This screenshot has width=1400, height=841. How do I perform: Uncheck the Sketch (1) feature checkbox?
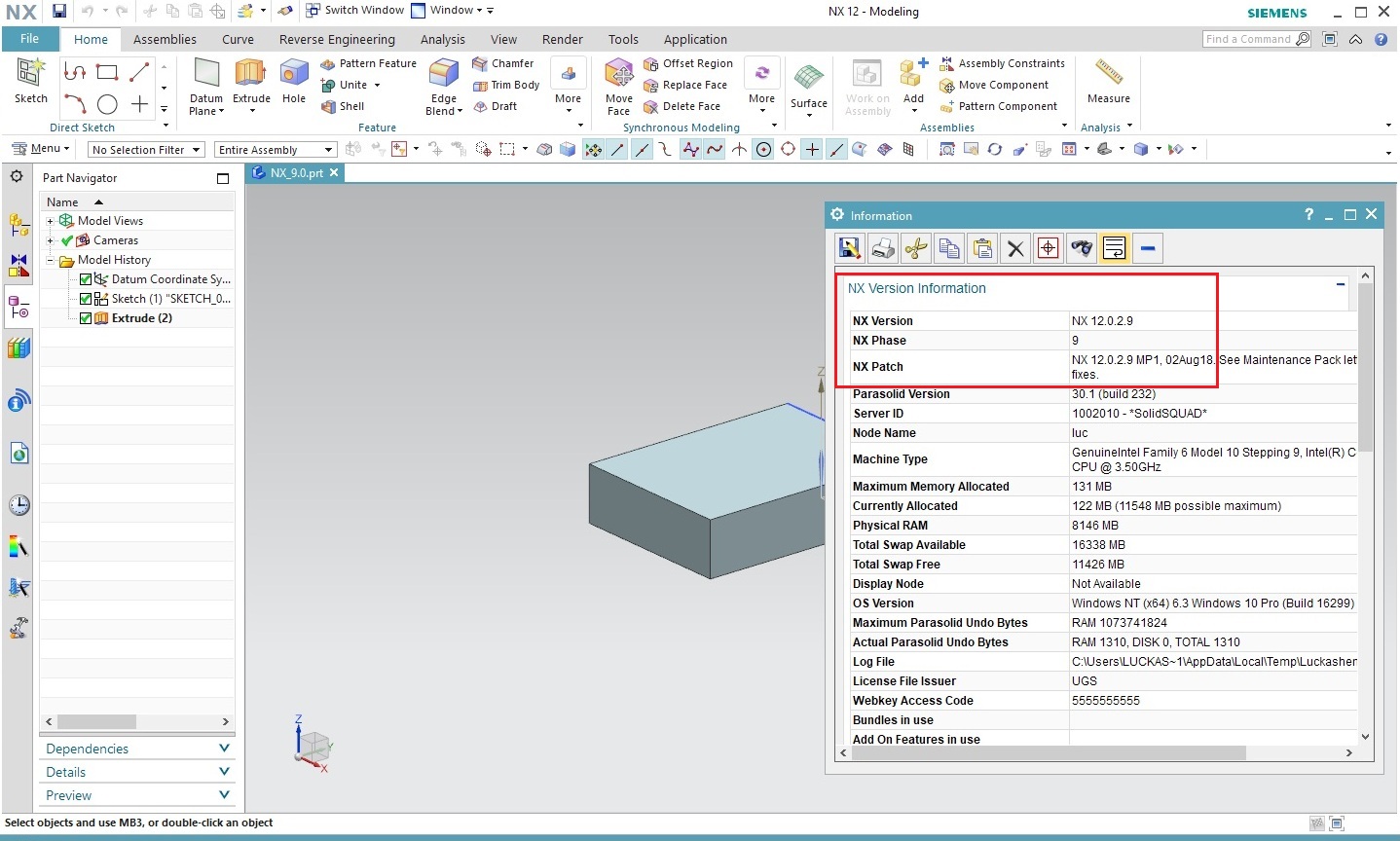(86, 299)
